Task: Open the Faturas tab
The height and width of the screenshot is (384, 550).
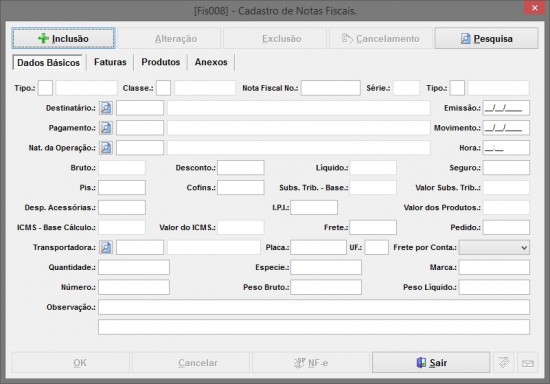Action: (110, 62)
